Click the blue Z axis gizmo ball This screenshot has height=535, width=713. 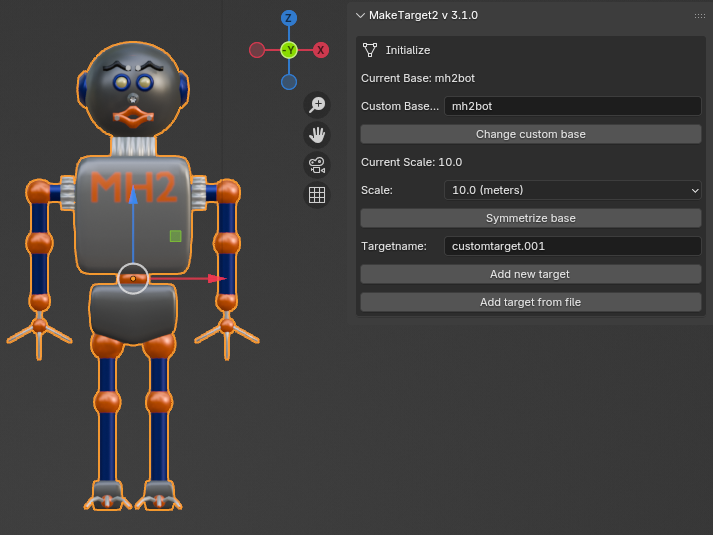(289, 18)
